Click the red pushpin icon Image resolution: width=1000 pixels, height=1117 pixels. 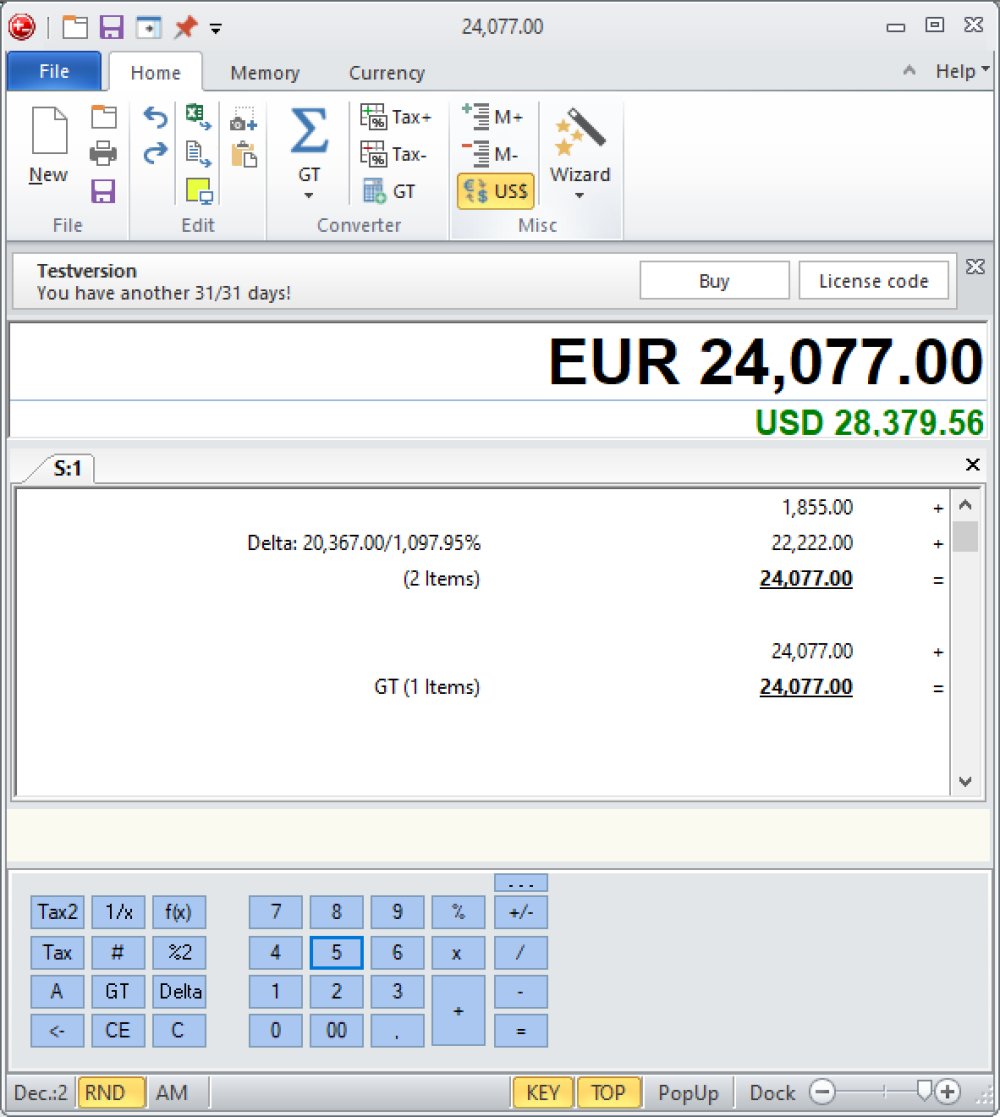(186, 27)
